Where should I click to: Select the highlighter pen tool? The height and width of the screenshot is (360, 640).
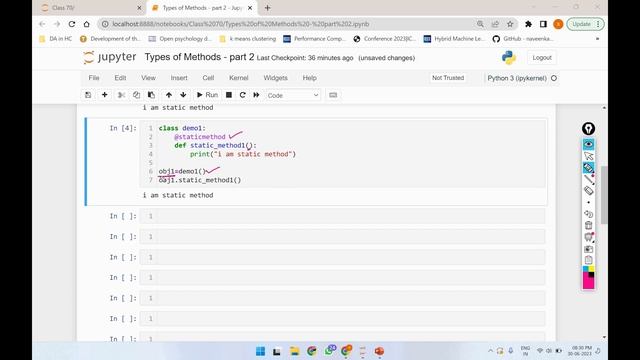click(x=588, y=167)
